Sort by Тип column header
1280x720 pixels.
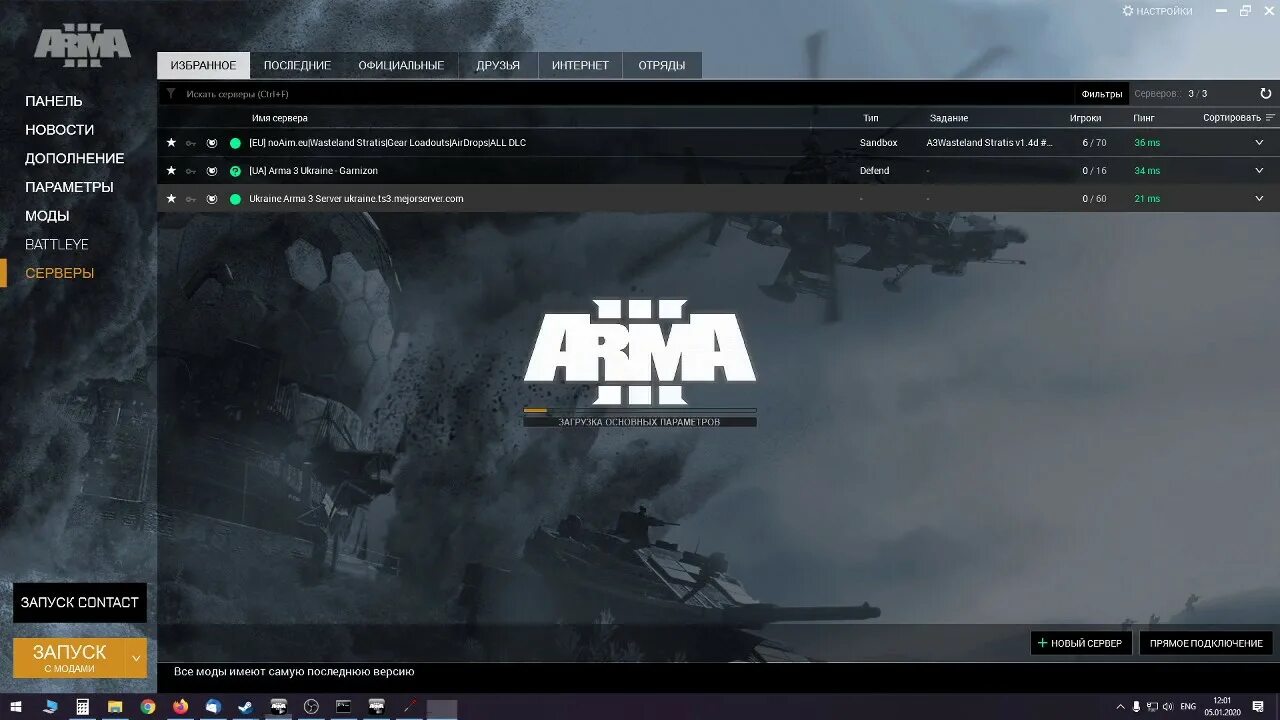[871, 118]
